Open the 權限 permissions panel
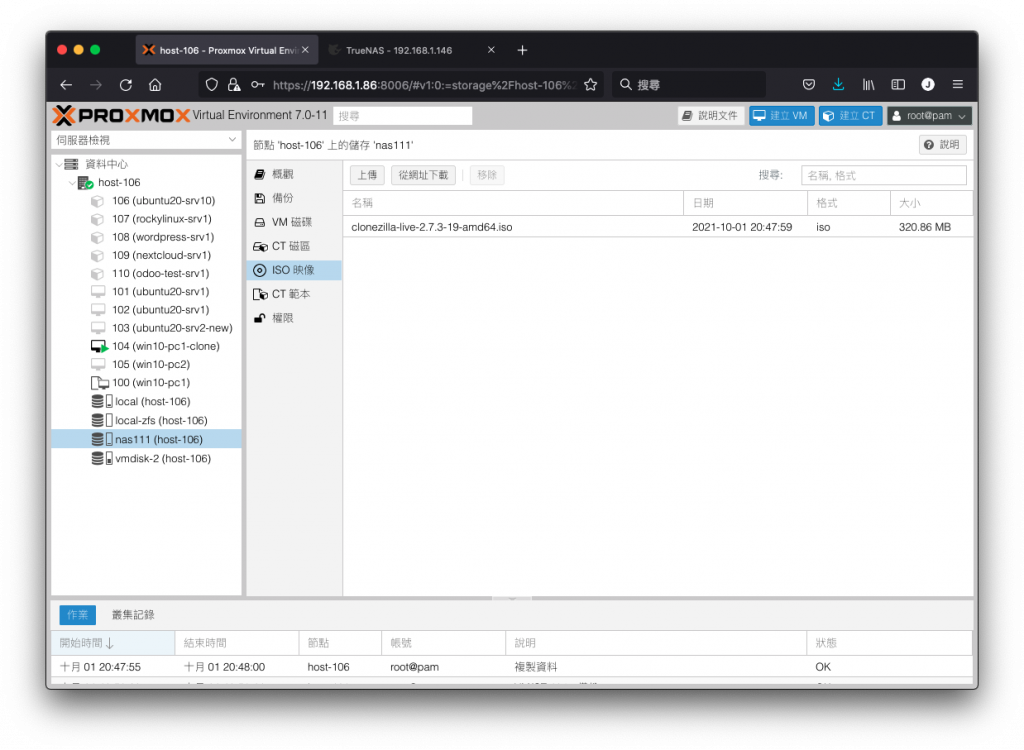1024x750 pixels. click(294, 318)
